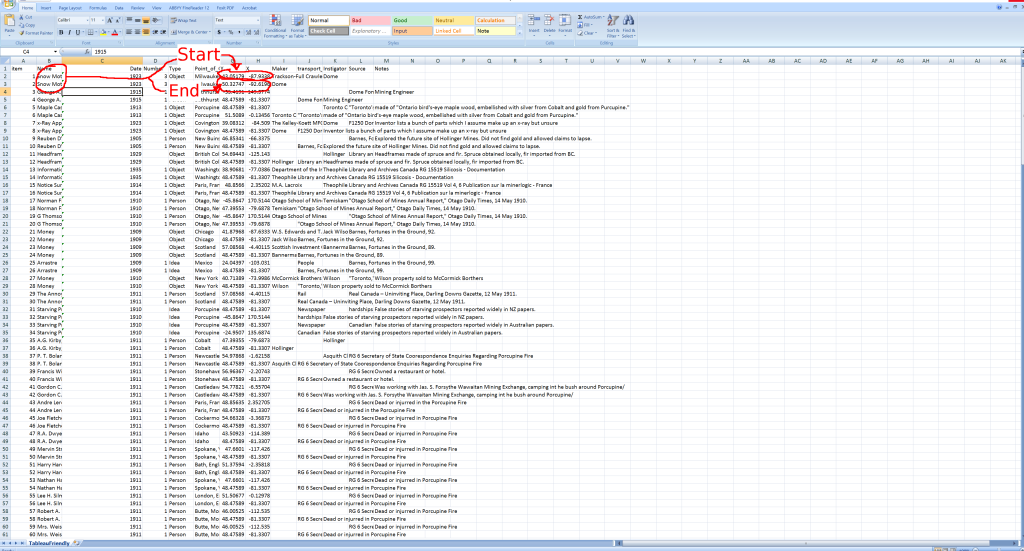Toggle Wrap Text
The height and width of the screenshot is (551, 1024).
pyautogui.click(x=184, y=20)
